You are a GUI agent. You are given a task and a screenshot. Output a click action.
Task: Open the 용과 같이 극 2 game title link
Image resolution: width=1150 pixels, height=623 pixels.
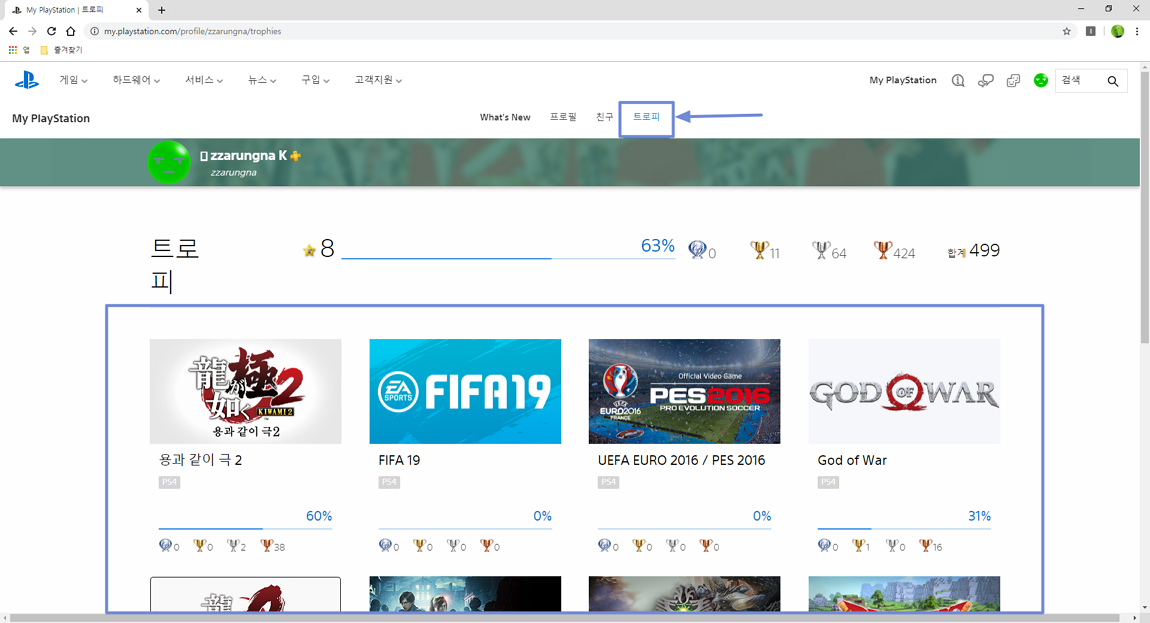(200, 460)
